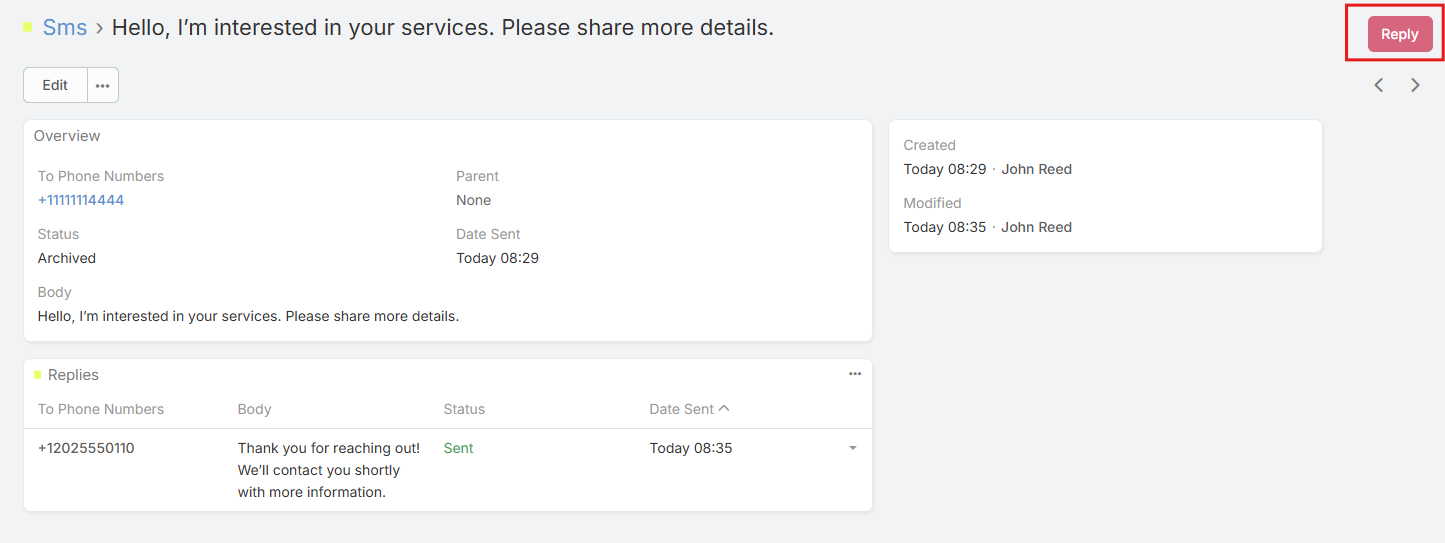Click the Overview panel heading
The image size is (1445, 543).
coord(67,136)
